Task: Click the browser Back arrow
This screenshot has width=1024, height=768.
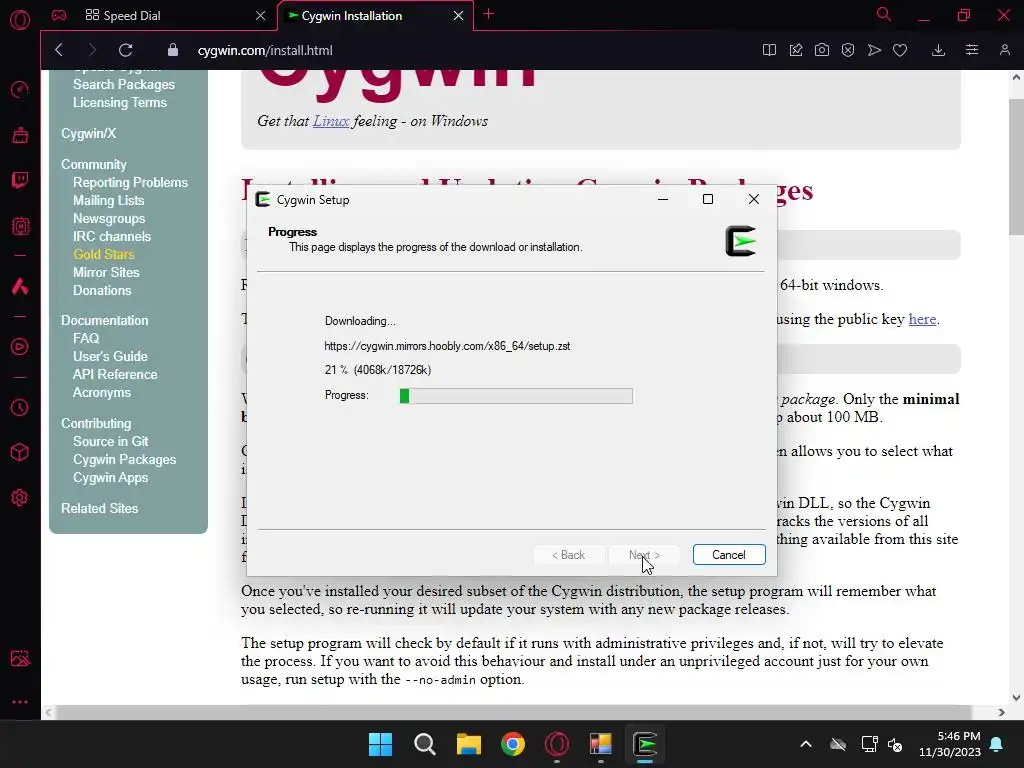Action: [x=59, y=50]
